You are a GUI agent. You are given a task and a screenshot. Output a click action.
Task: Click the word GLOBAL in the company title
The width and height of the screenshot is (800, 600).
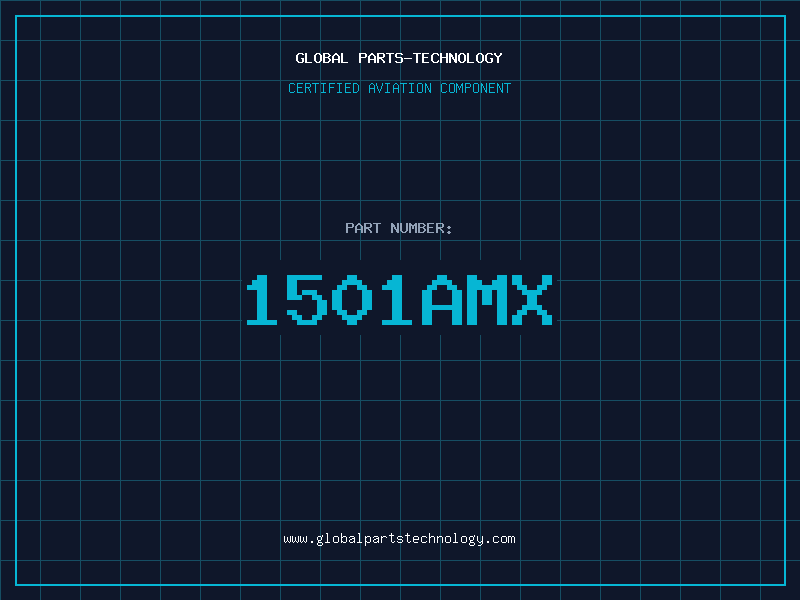[322, 58]
